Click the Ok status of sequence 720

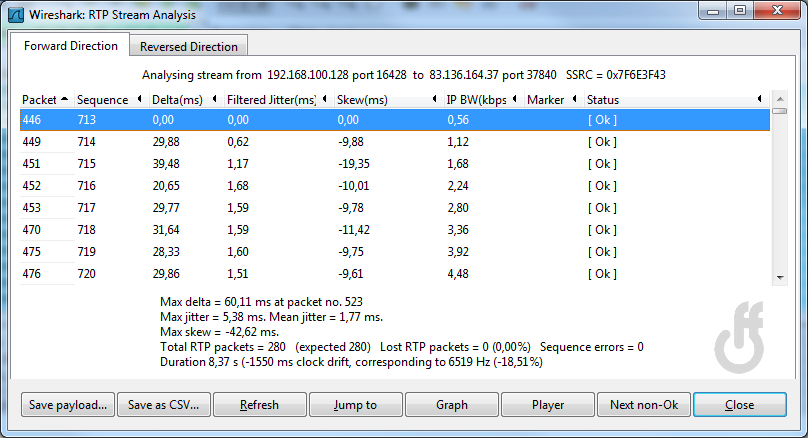tap(602, 274)
